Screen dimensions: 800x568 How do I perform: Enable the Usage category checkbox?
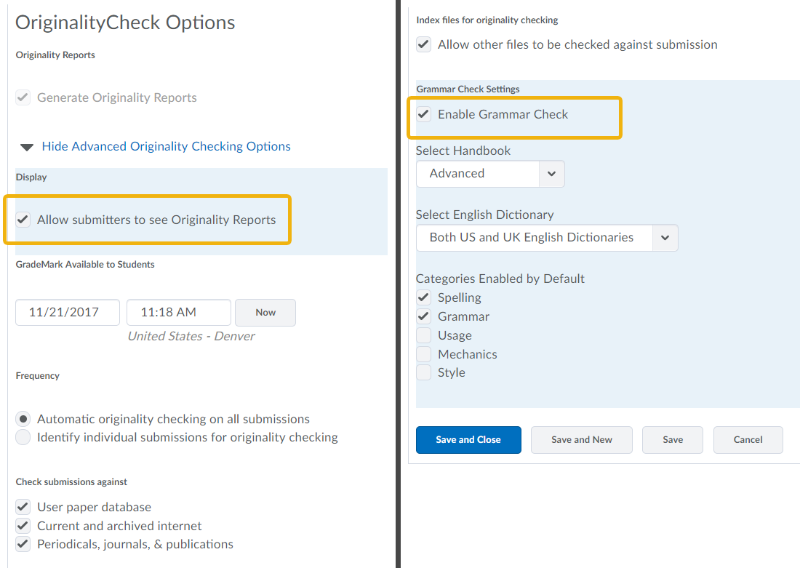[x=424, y=336]
